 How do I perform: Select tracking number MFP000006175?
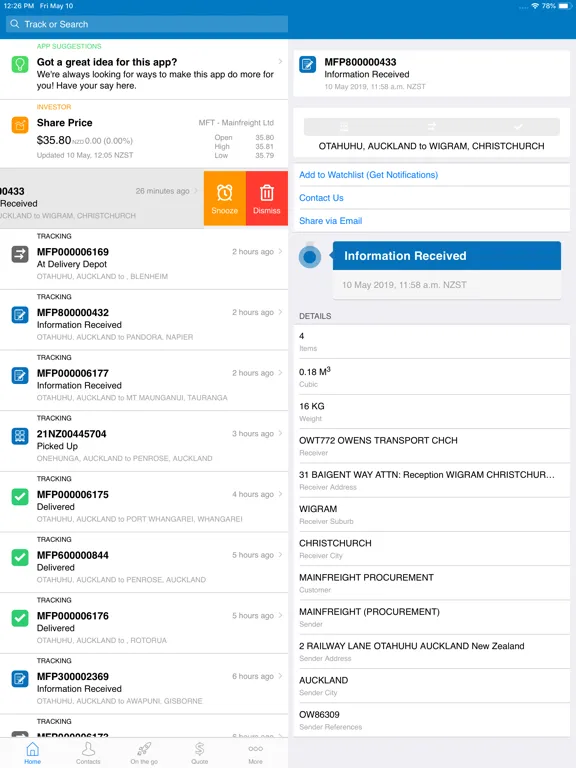(73, 495)
